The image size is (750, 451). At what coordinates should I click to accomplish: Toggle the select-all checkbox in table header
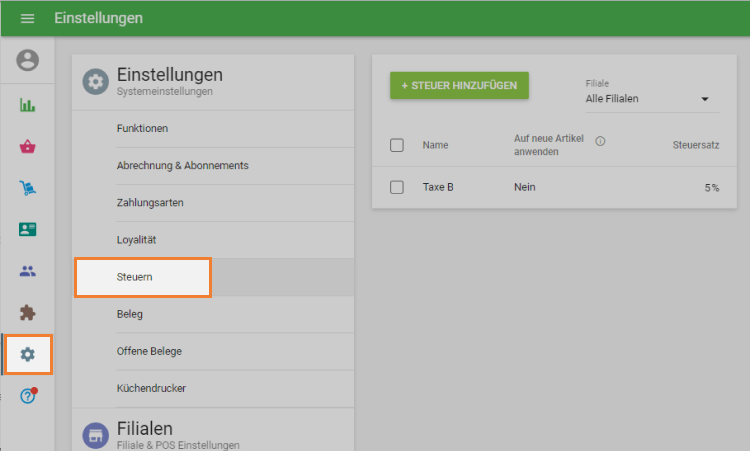[397, 145]
